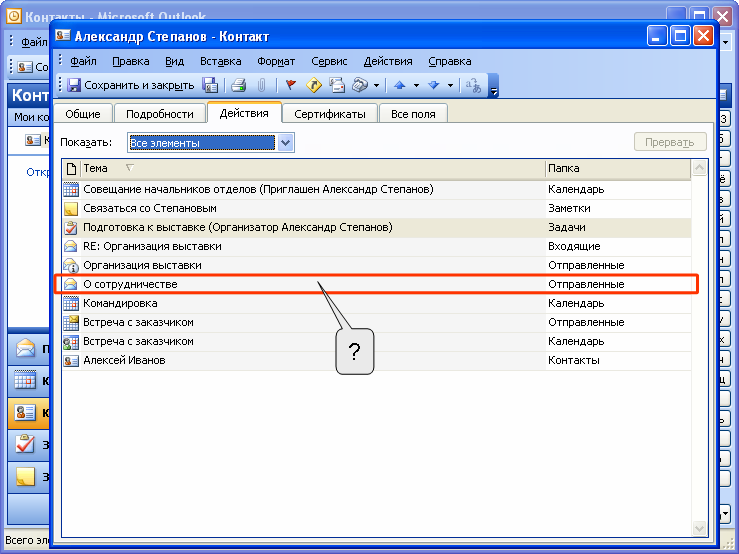Click New Message to Contact toolbar icon
This screenshot has width=739, height=554.
[337, 85]
